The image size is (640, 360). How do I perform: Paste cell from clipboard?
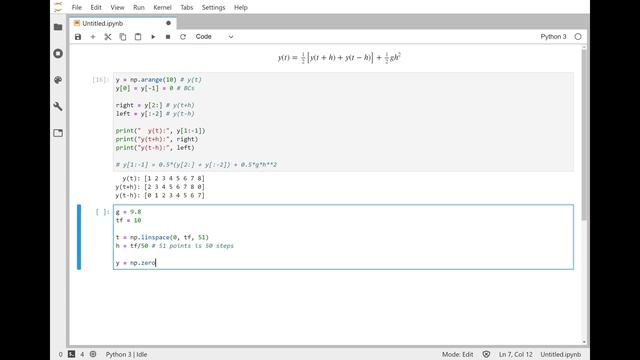coord(138,37)
